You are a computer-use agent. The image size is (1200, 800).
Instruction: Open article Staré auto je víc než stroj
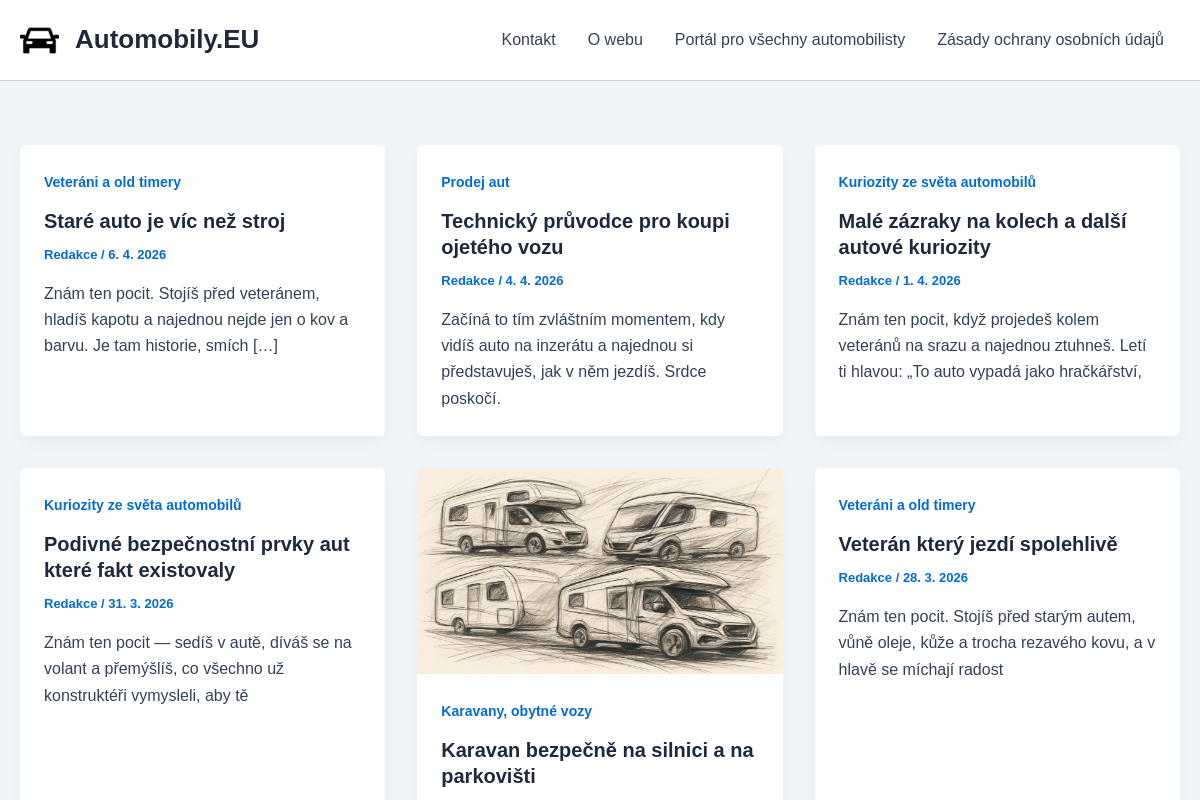pyautogui.click(x=164, y=221)
